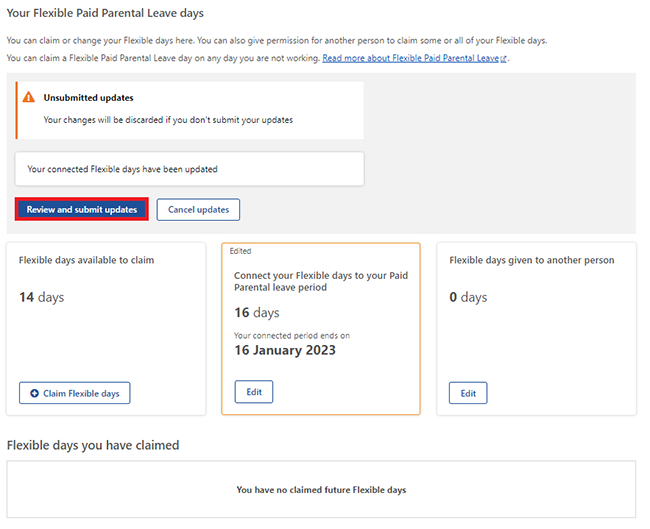Click the orange warning triangle icon

pos(29,98)
